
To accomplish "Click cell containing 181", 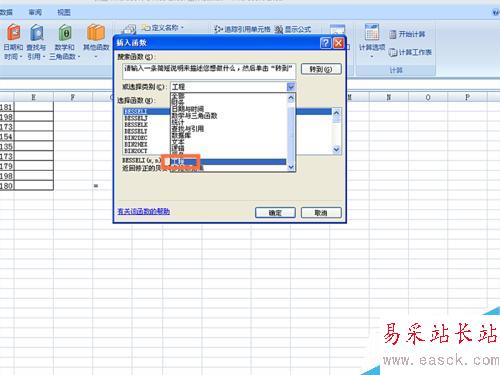I will pos(7,107).
